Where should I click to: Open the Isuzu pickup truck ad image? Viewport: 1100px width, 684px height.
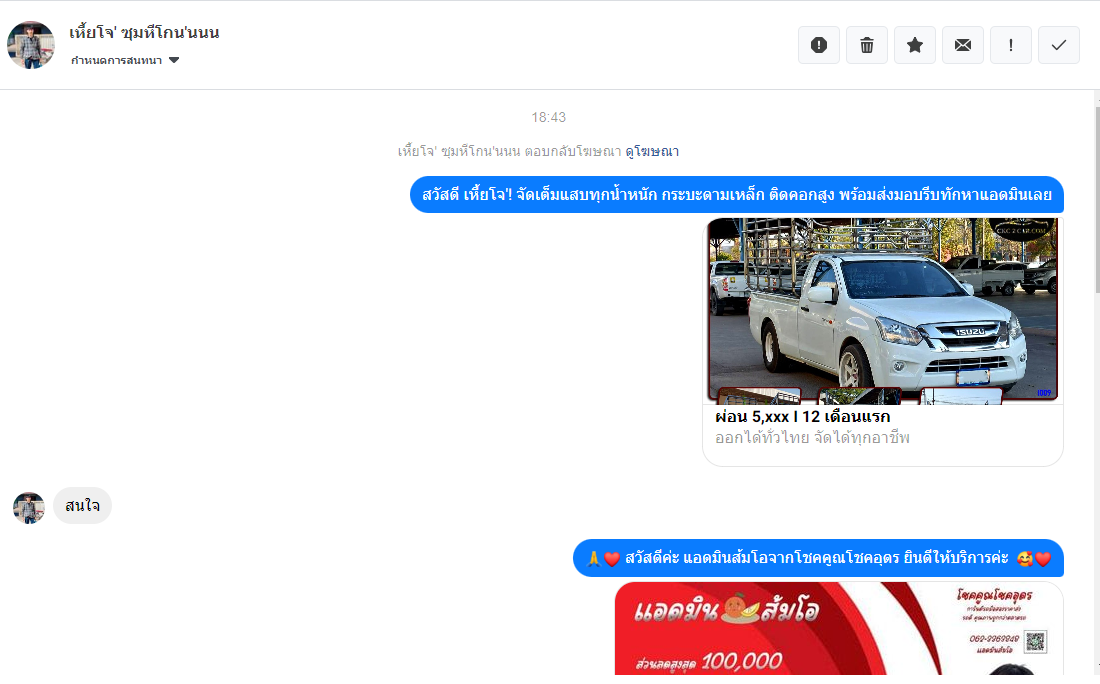coord(883,311)
